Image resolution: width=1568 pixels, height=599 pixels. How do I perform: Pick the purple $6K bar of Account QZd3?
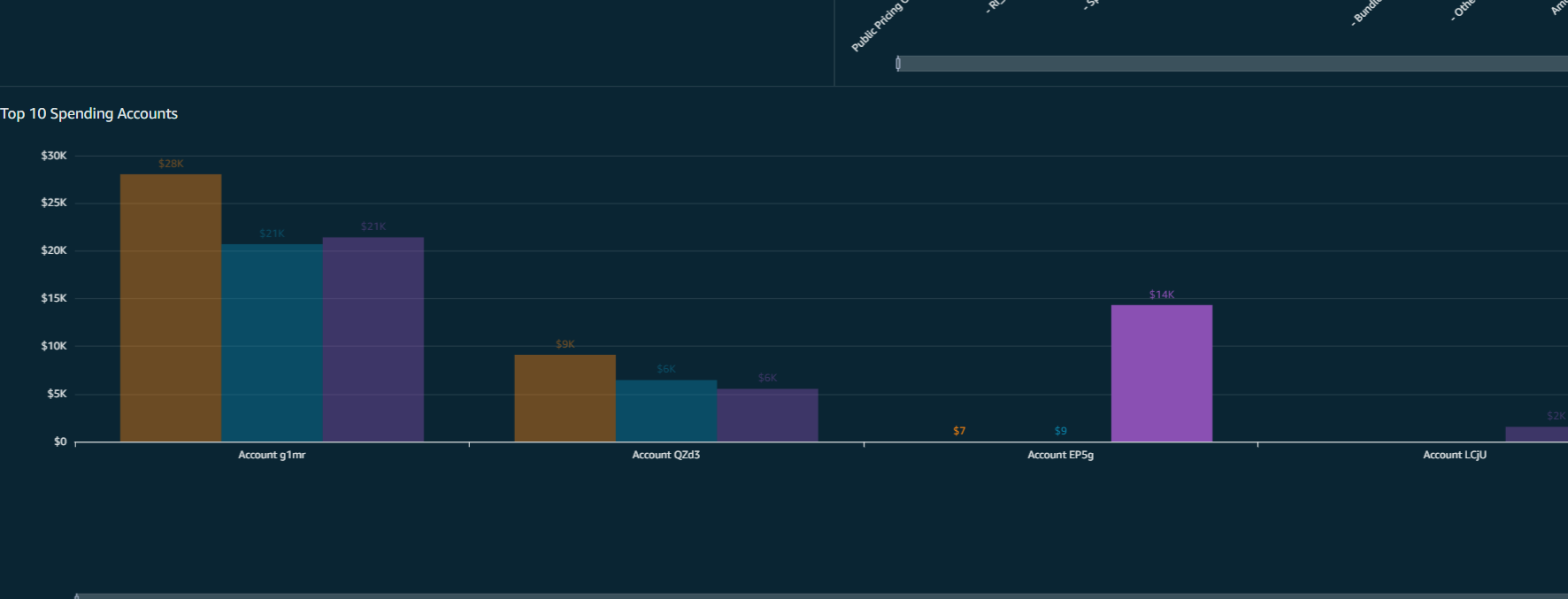767,415
